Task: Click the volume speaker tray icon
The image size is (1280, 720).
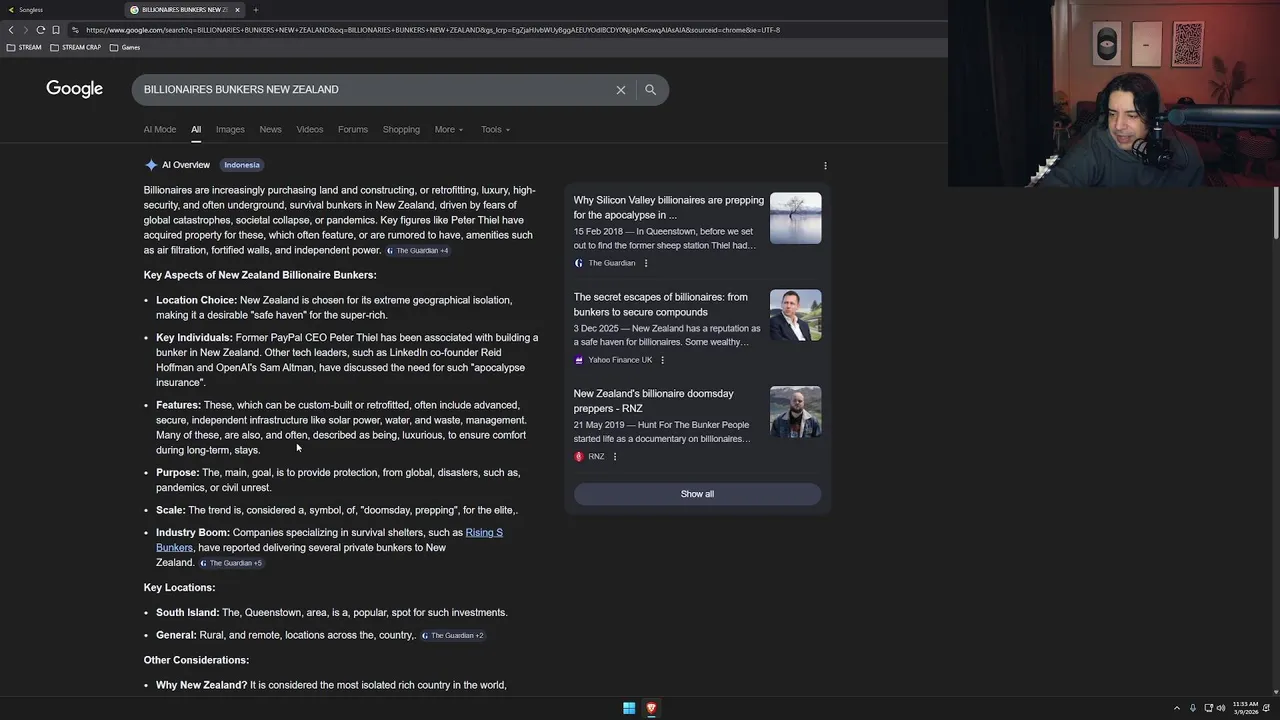Action: coord(1221,708)
